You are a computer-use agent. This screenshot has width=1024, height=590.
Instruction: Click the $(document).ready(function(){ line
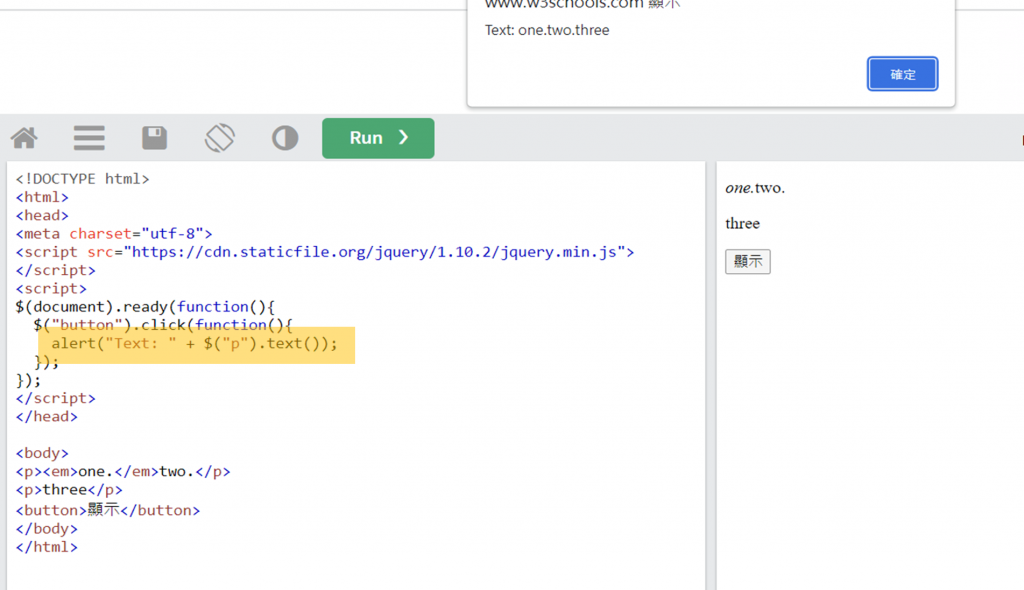(x=145, y=306)
